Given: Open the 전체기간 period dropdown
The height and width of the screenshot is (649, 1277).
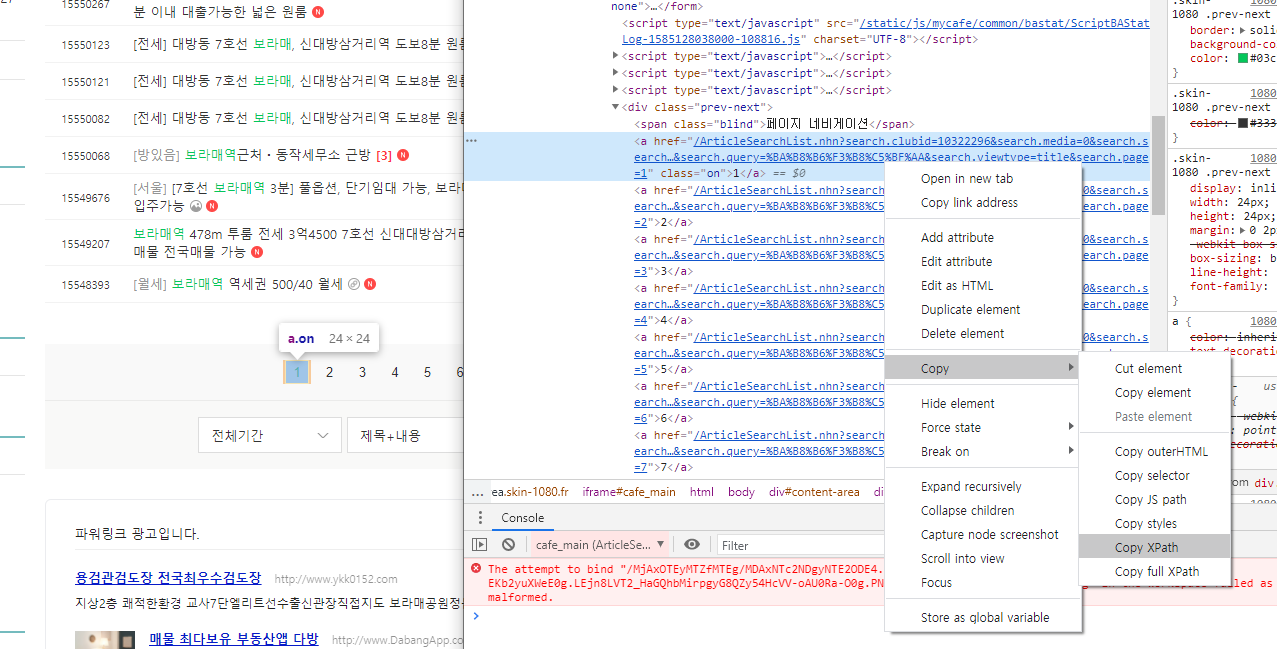Looking at the screenshot, I should pos(269,436).
